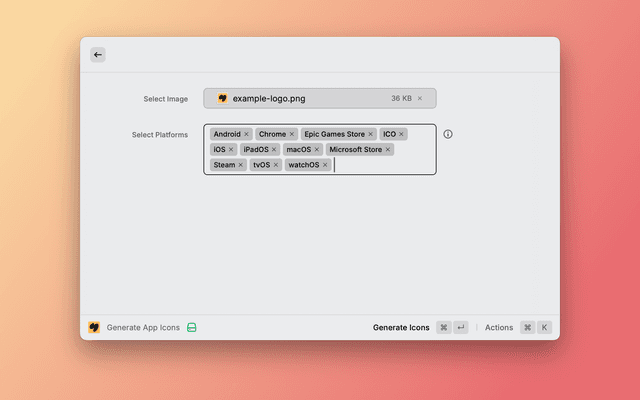Open the Select Platforms info icon

[x=448, y=134]
